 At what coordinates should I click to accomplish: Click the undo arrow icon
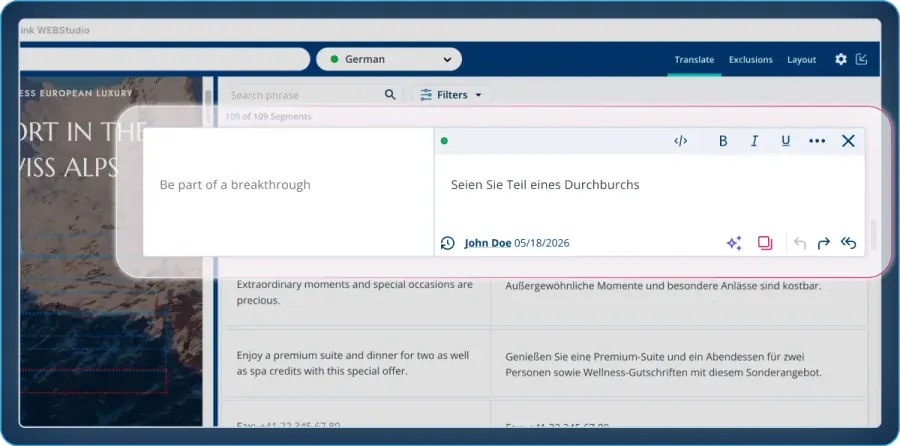coord(800,243)
